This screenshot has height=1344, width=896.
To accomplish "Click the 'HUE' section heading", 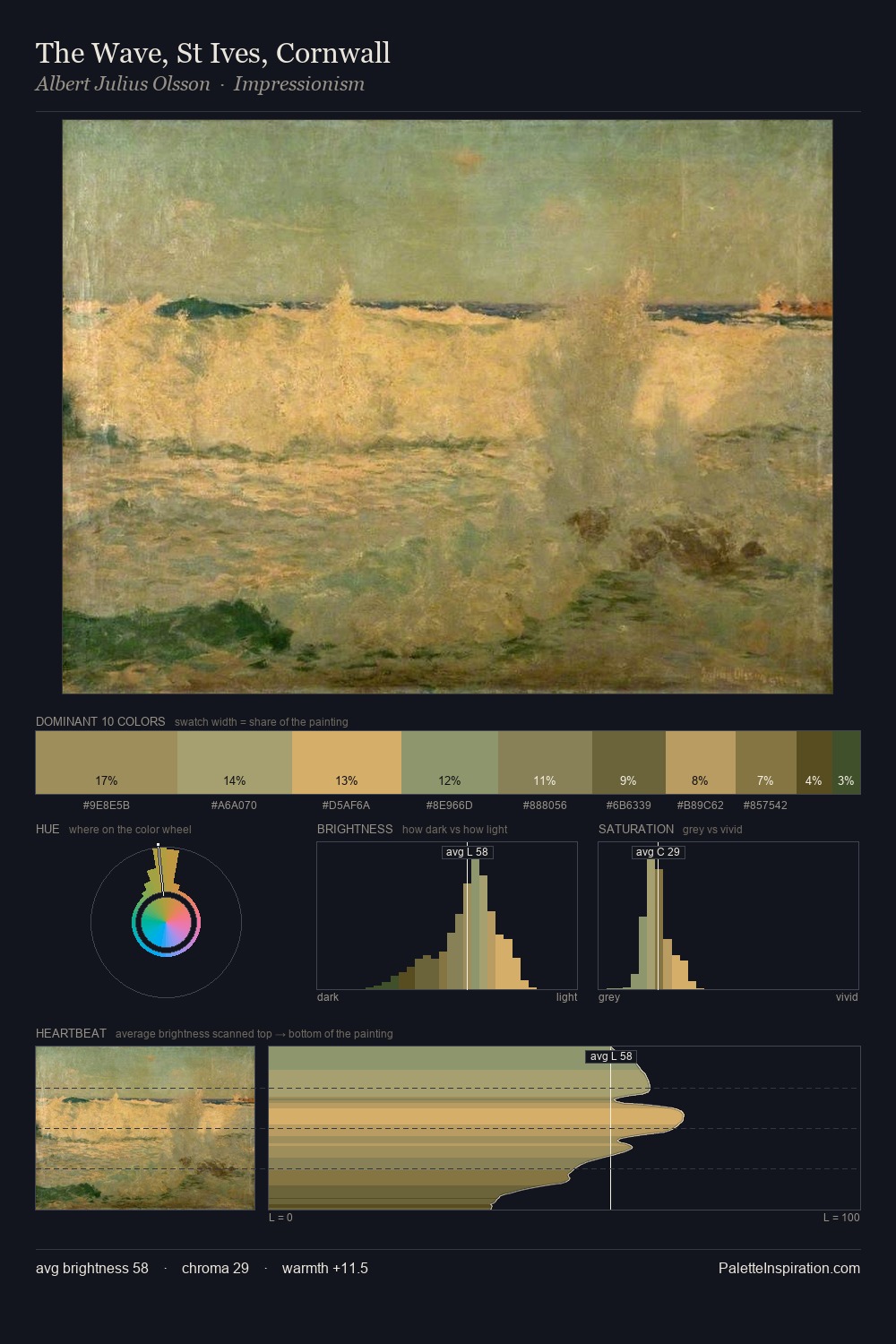I will pos(47,829).
